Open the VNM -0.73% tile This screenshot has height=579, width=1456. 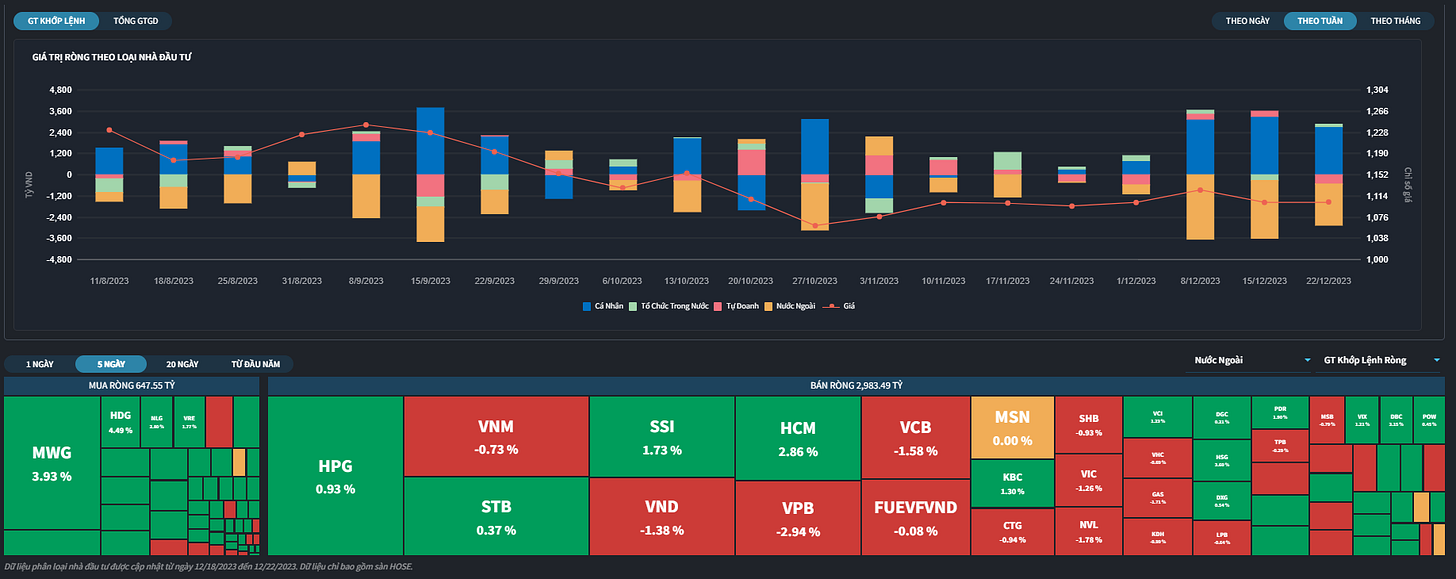496,436
